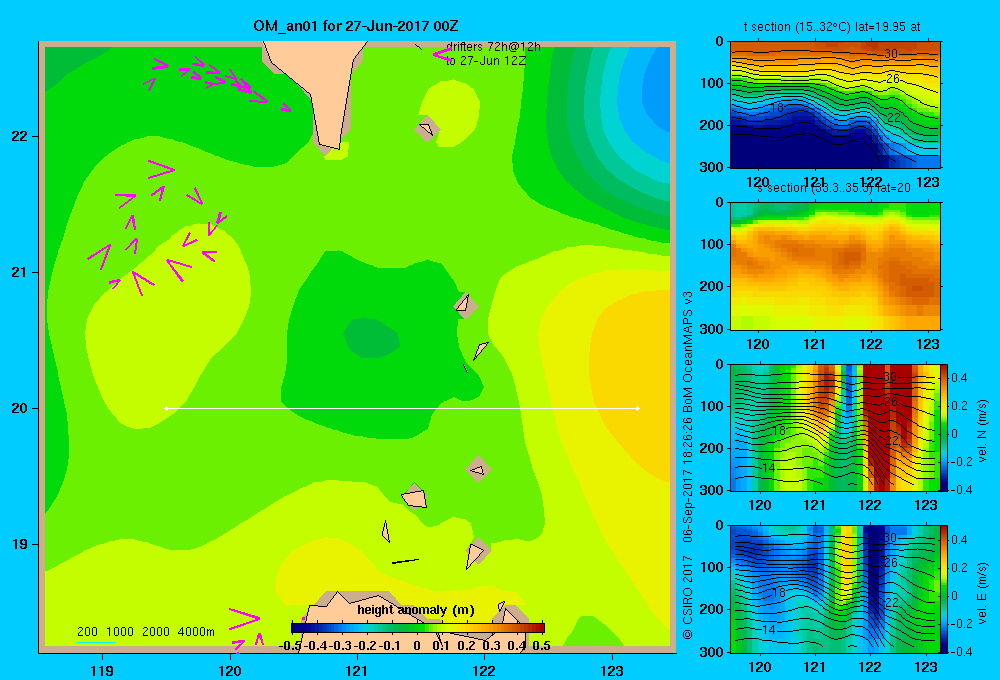The height and width of the screenshot is (680, 1000).
Task: Select the temperature section panel
Action: click(x=835, y=104)
